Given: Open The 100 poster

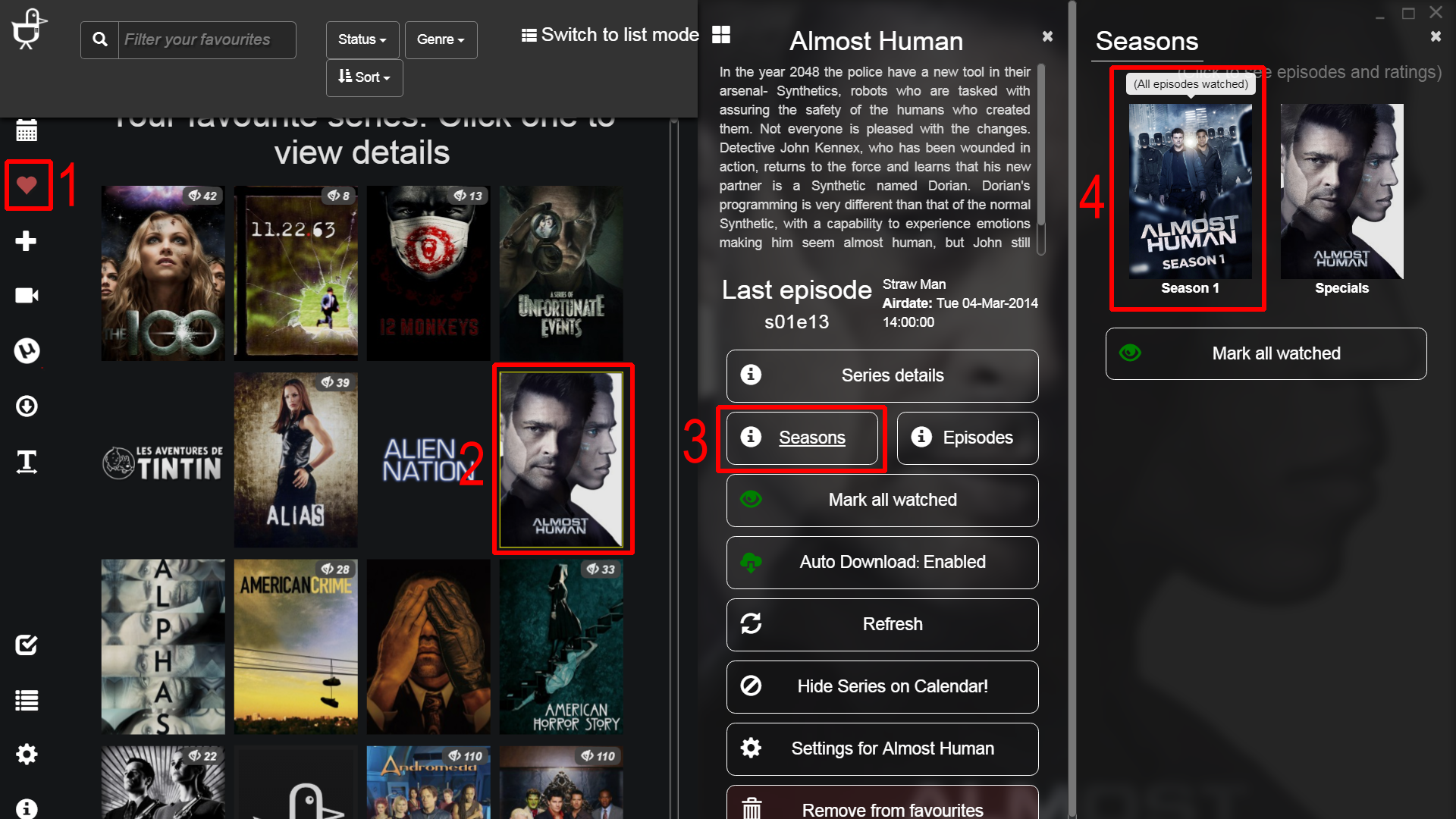Looking at the screenshot, I should point(163,273).
